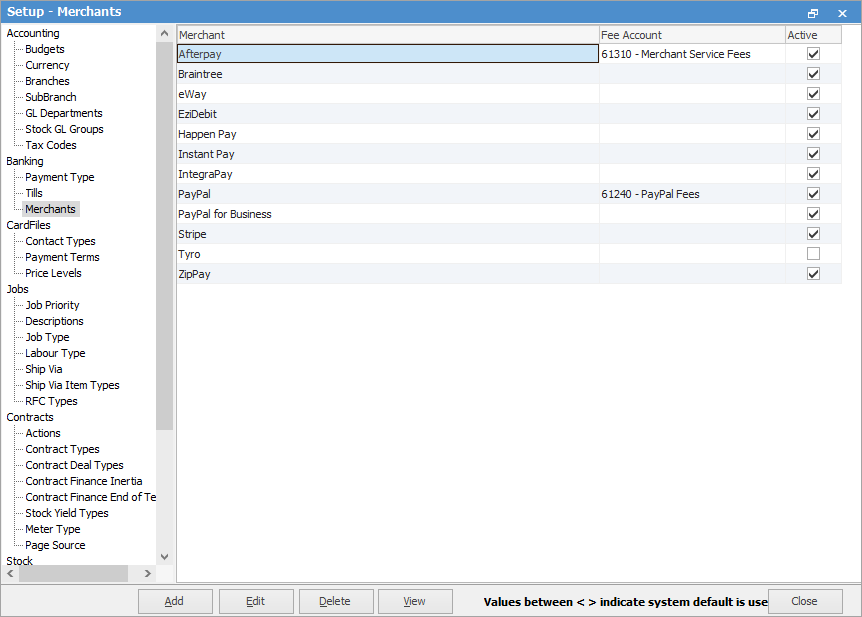Open Page Source setup item

pyautogui.click(x=55, y=545)
